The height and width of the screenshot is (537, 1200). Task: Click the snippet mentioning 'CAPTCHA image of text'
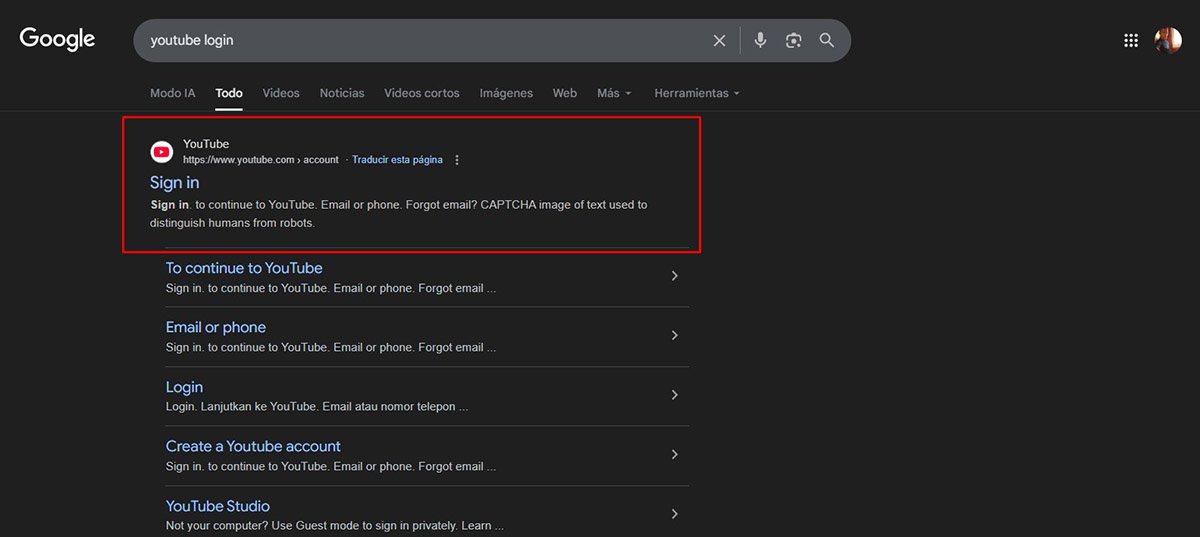[x=398, y=214]
